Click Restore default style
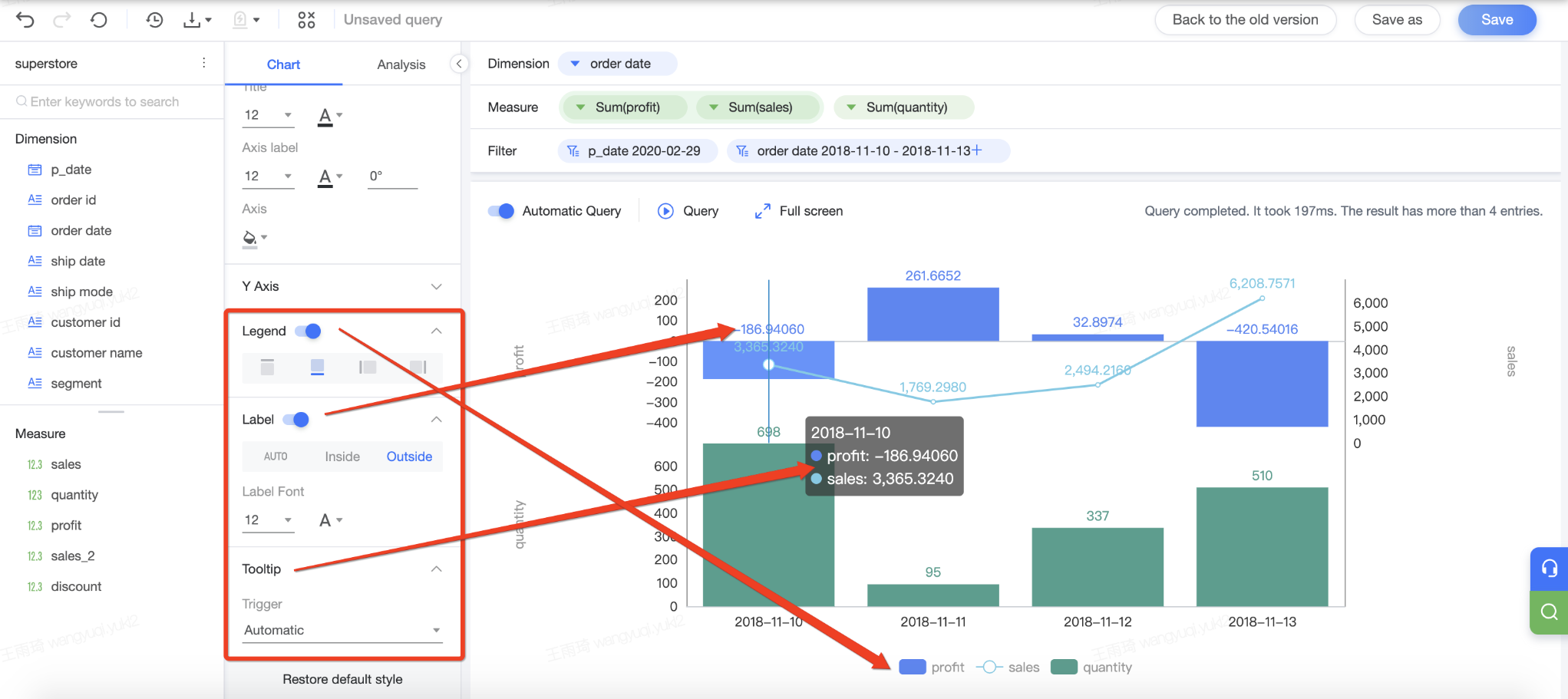This screenshot has height=699, width=1568. 342,680
